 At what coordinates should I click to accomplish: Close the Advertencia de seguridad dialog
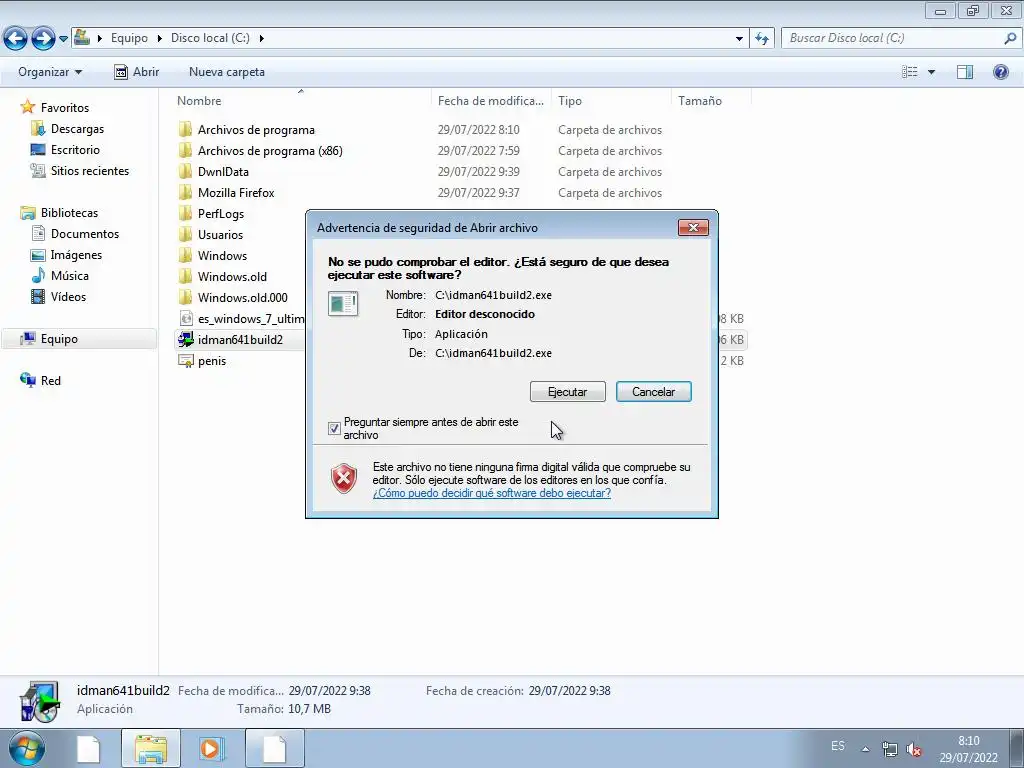(693, 227)
